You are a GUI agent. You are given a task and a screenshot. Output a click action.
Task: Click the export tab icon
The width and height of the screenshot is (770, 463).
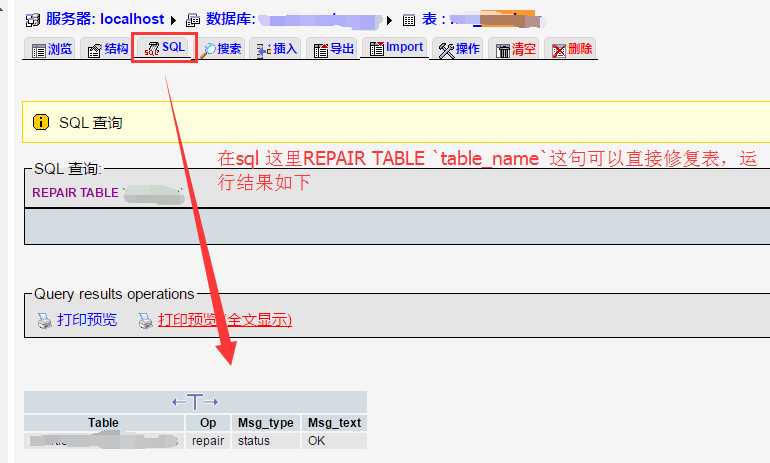click(321, 50)
